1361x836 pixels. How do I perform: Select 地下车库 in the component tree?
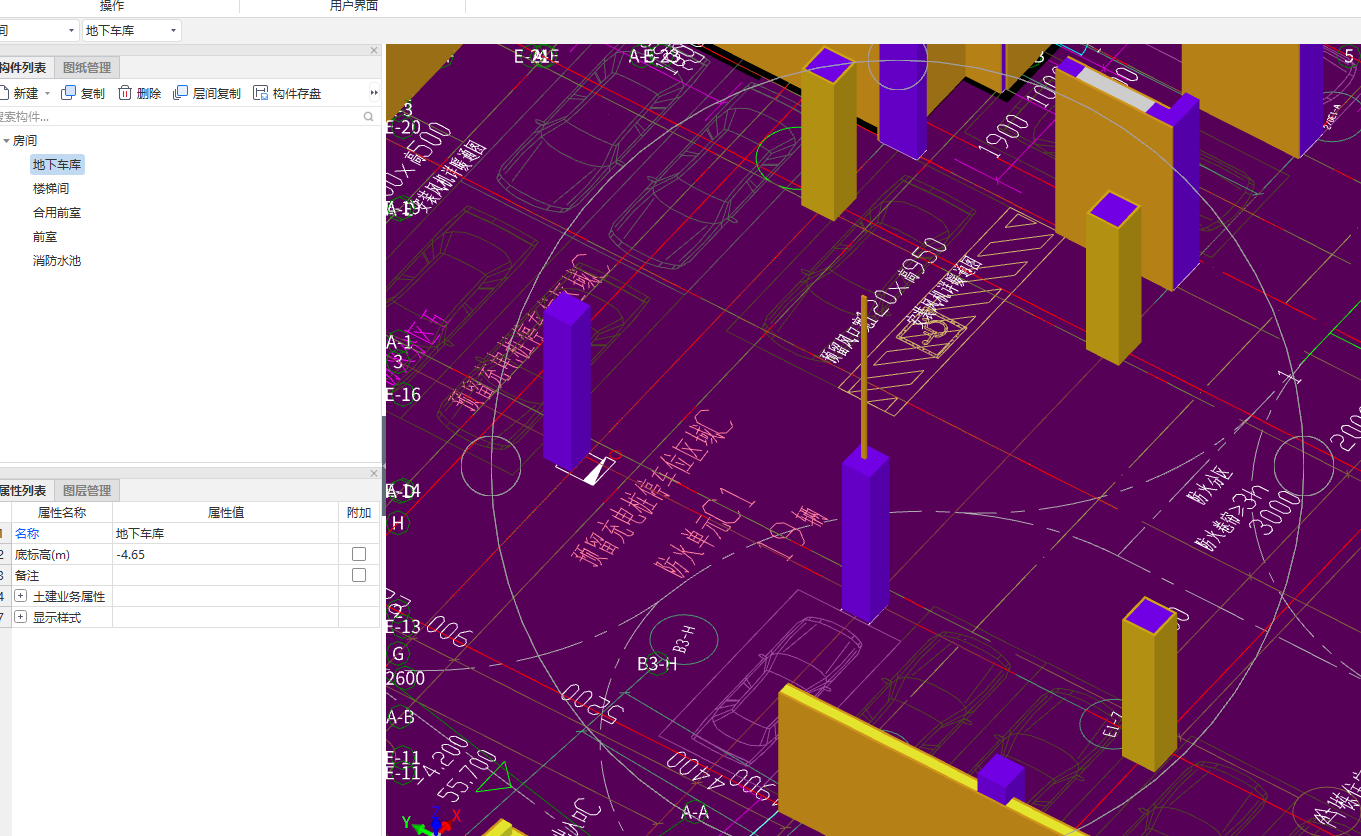coord(57,165)
